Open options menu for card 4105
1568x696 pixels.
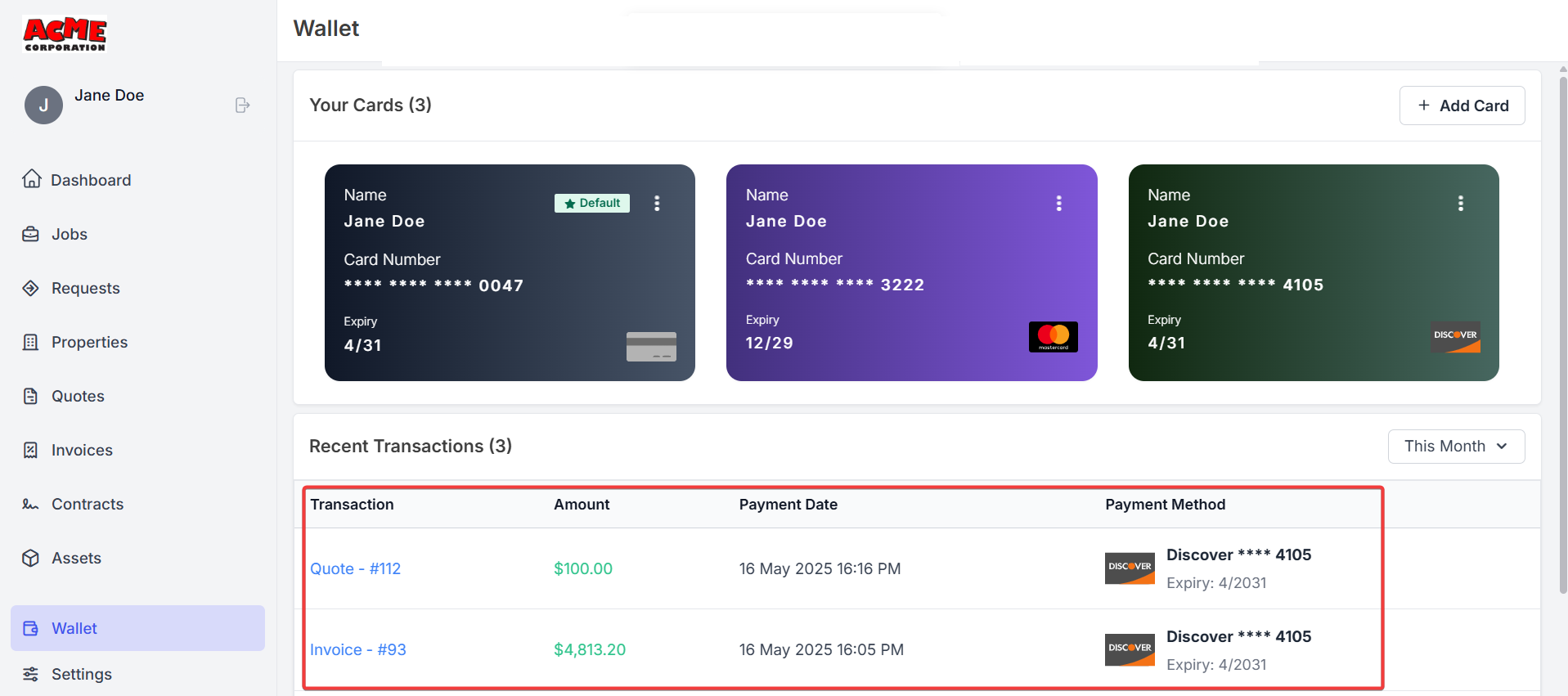pos(1461,203)
